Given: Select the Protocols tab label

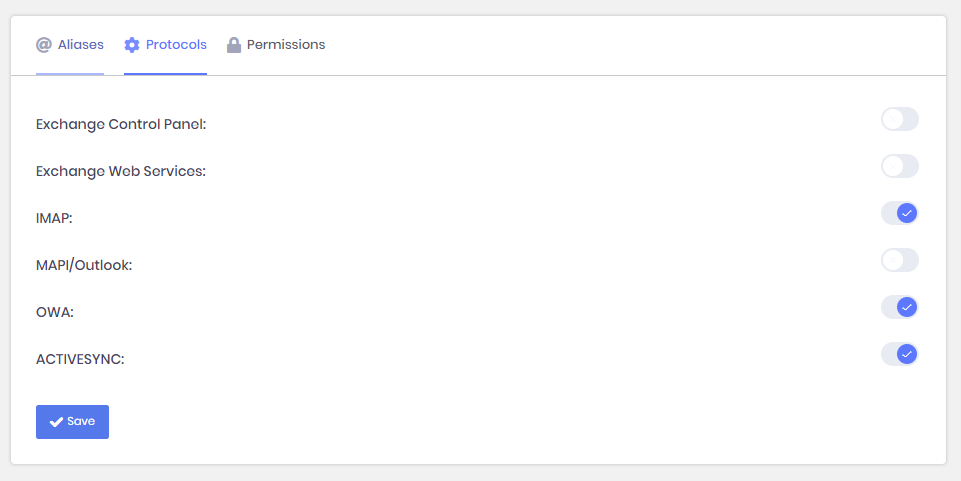Looking at the screenshot, I should click(x=176, y=45).
